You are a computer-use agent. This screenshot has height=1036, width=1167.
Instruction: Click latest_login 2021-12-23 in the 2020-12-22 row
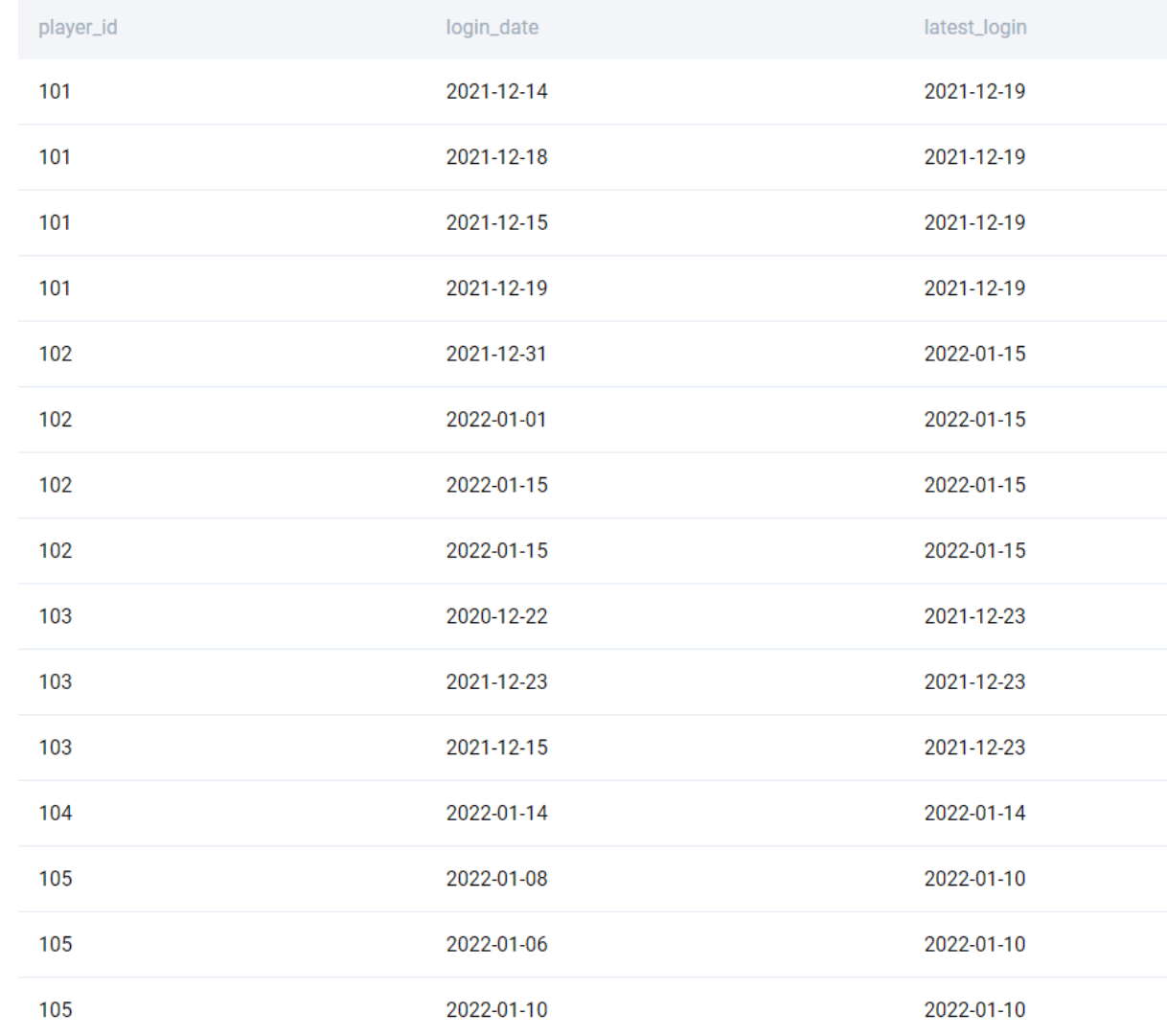point(975,616)
